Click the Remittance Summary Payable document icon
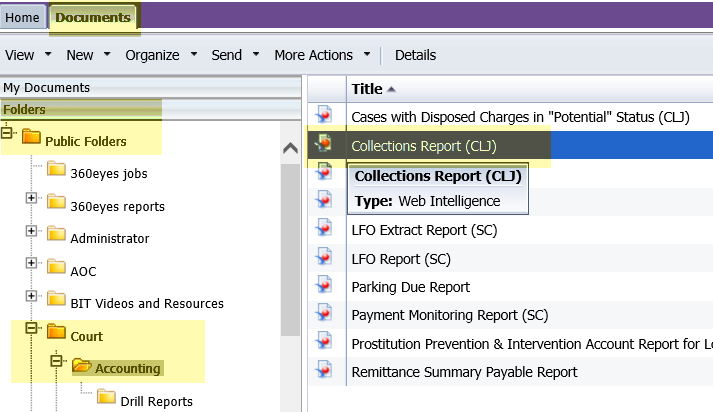This screenshot has width=713, height=412. click(x=324, y=369)
